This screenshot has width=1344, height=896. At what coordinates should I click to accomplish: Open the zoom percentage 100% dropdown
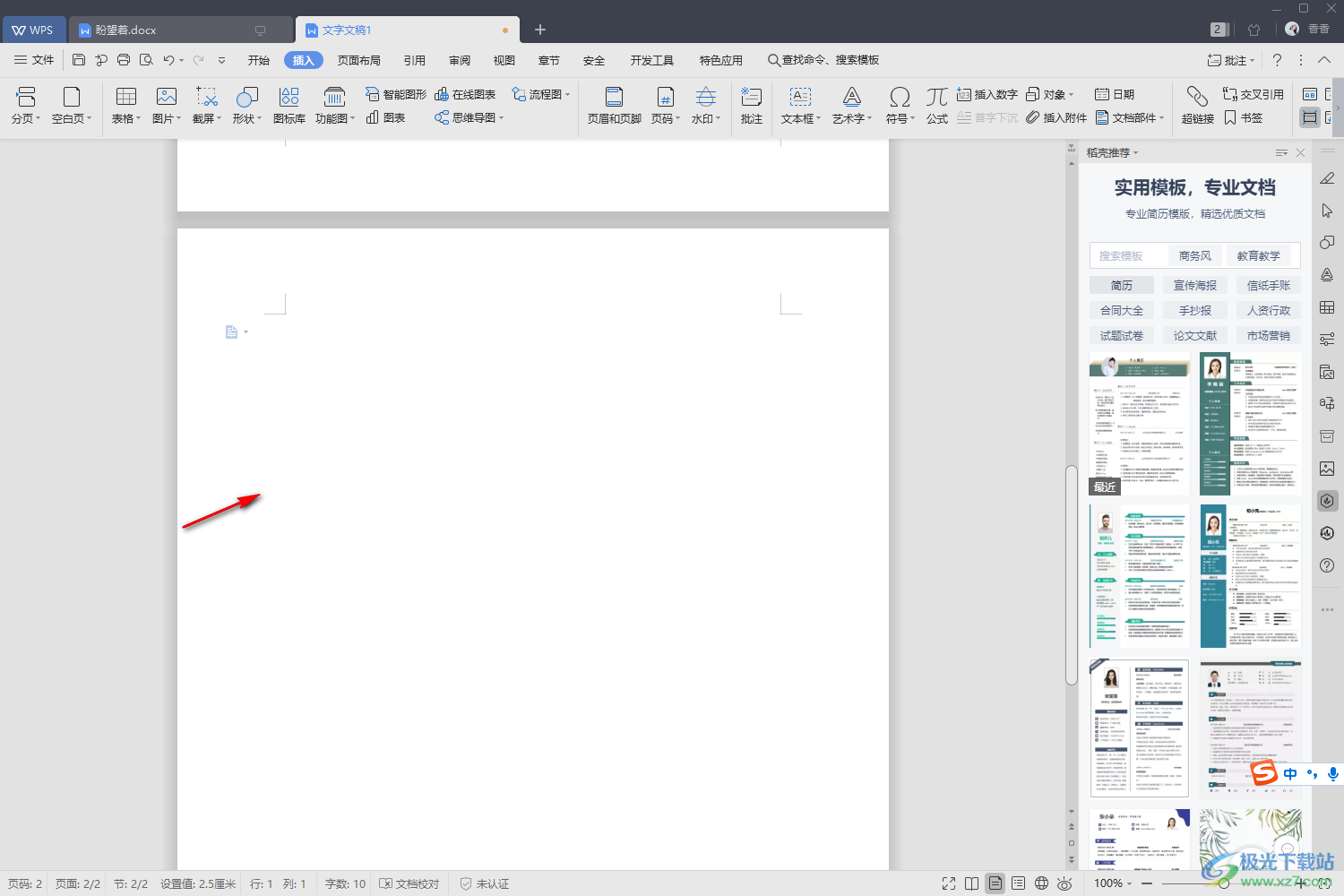click(1113, 883)
